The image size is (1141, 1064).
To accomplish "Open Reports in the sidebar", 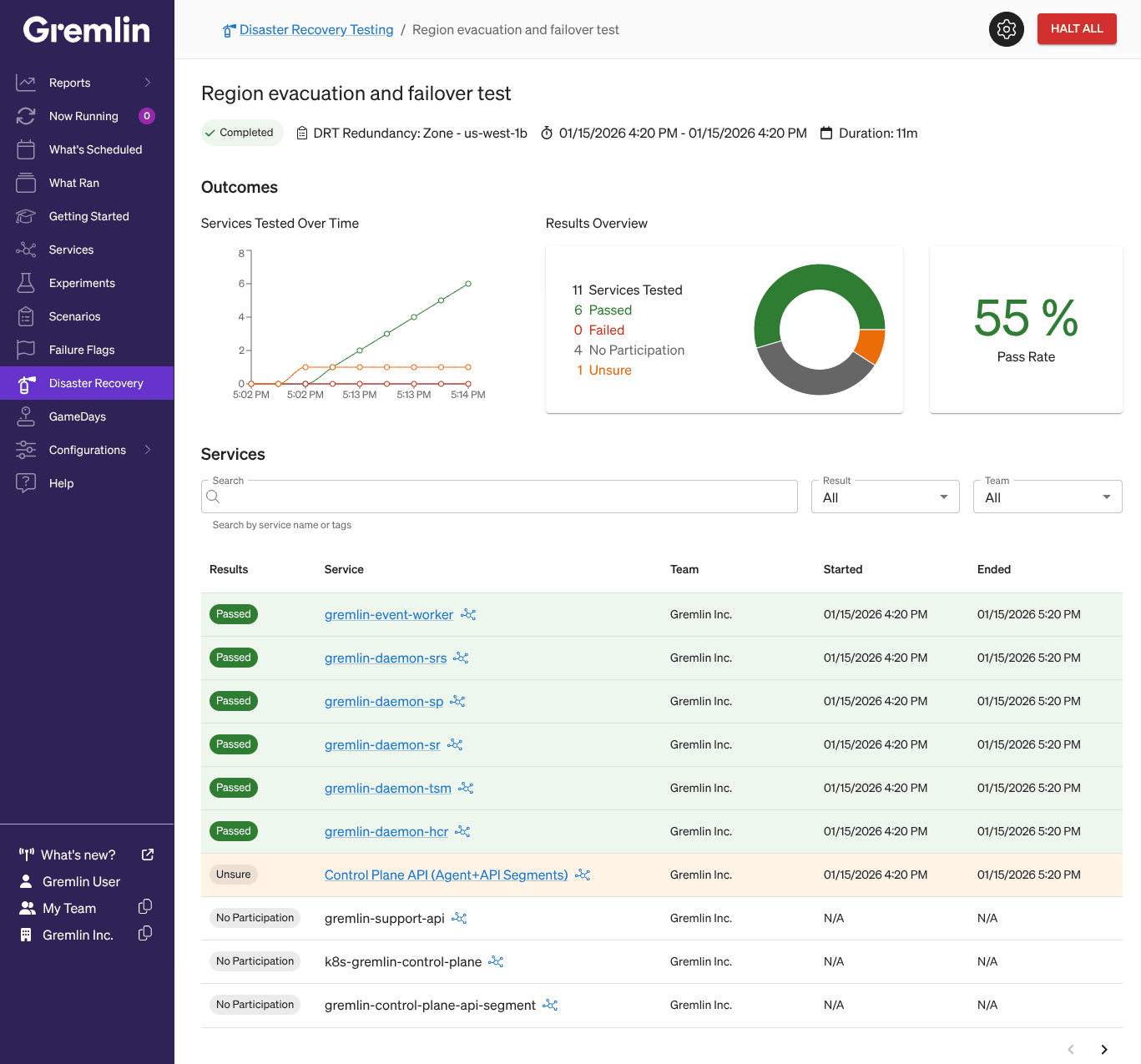I will (x=69, y=83).
